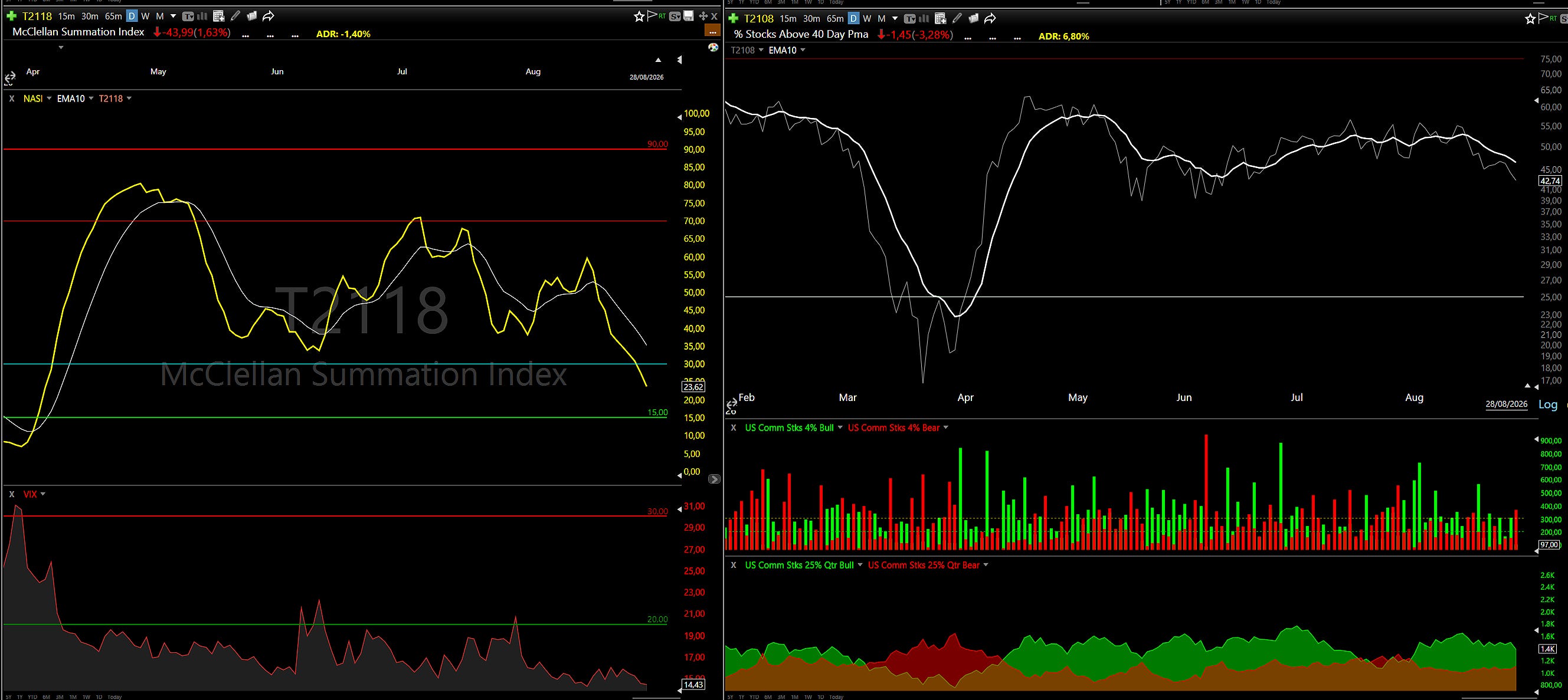The height and width of the screenshot is (700, 1568).
Task: Click the gray arrow toggle below NASI price scale
Action: pyautogui.click(x=714, y=479)
